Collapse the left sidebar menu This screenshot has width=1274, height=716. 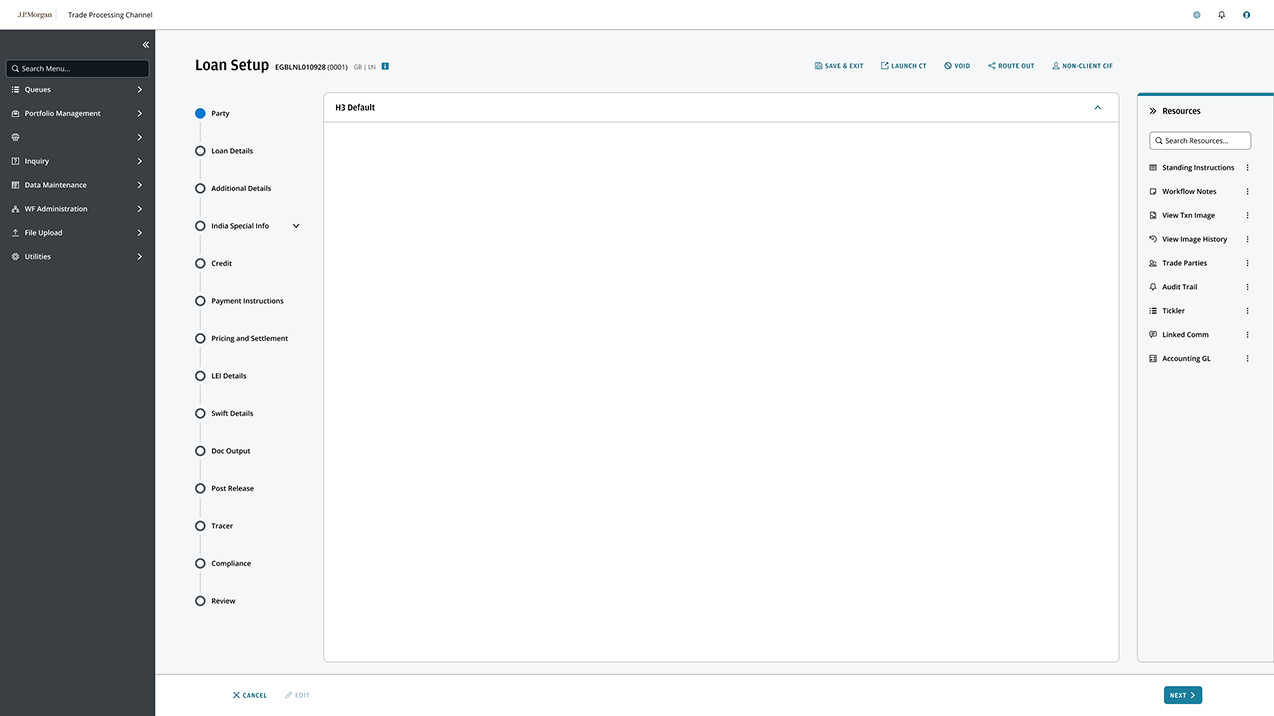pos(146,45)
